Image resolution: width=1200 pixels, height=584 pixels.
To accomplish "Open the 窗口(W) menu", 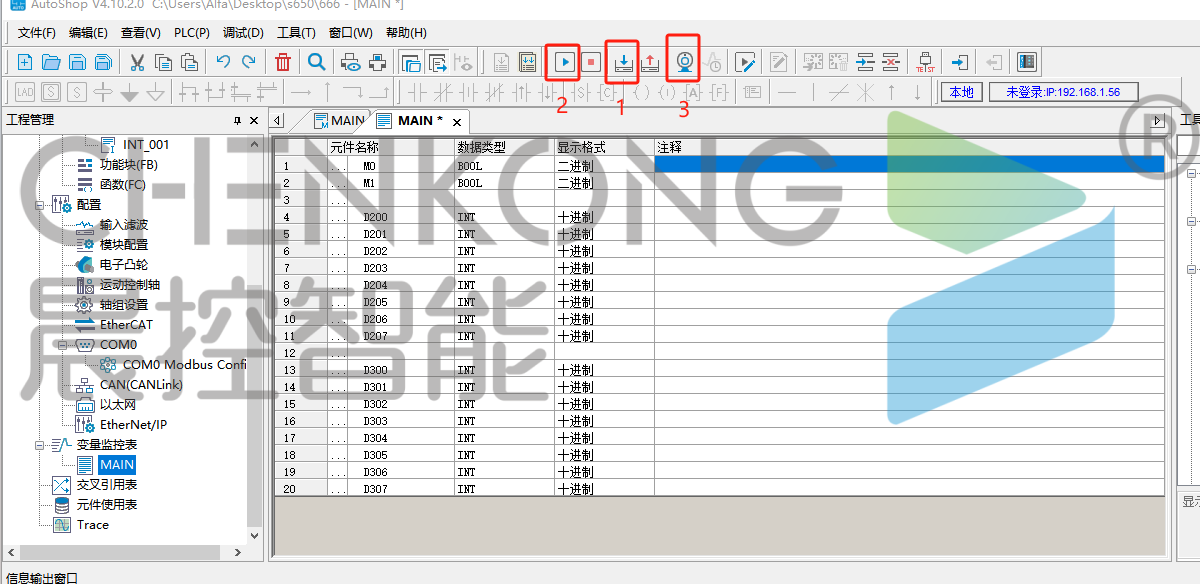I will 350,33.
